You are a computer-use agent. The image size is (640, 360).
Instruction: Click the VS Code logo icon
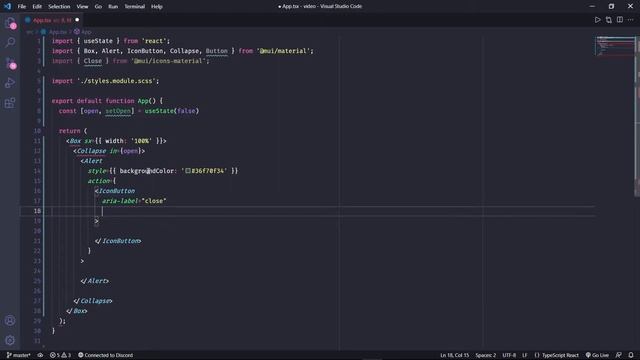pyautogui.click(x=7, y=6)
